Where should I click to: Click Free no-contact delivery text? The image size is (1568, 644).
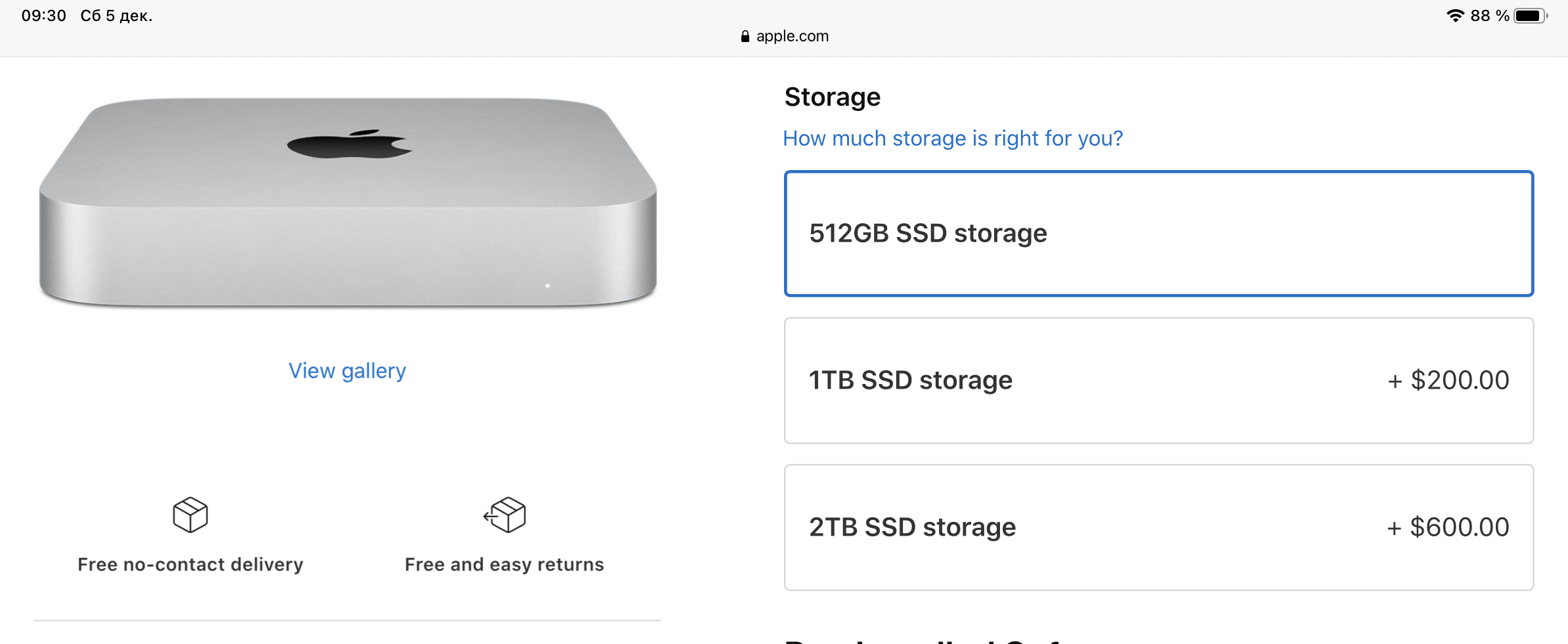click(x=190, y=565)
